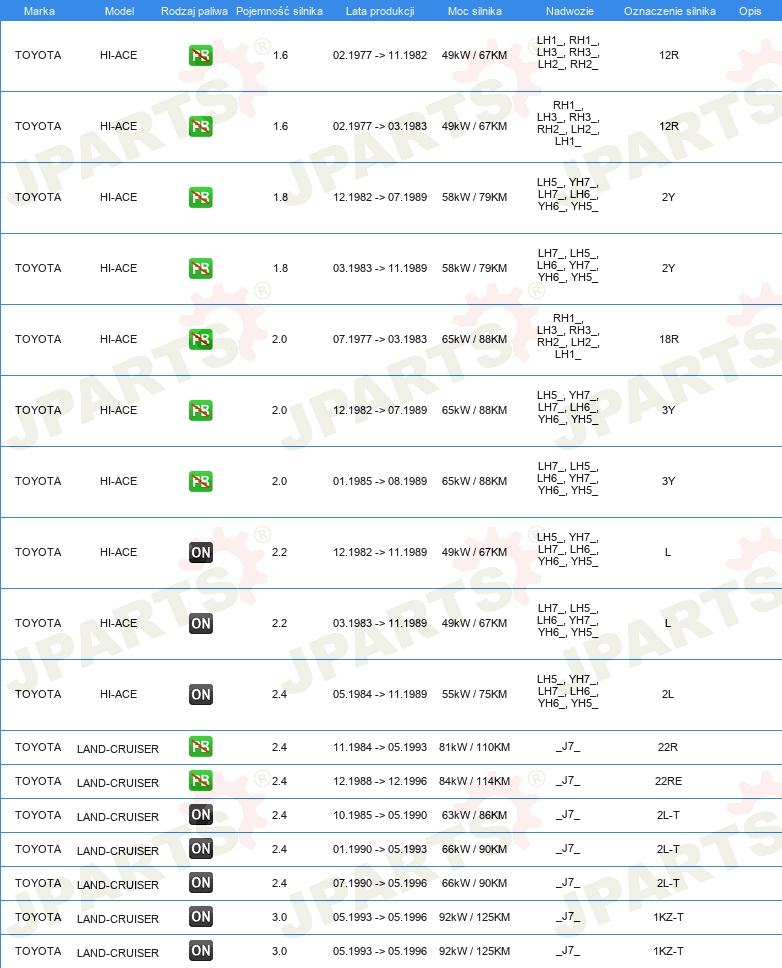Viewport: 782px width, 968px height.
Task: Click TOYOTA brand in the 22RE row
Action: (38, 781)
